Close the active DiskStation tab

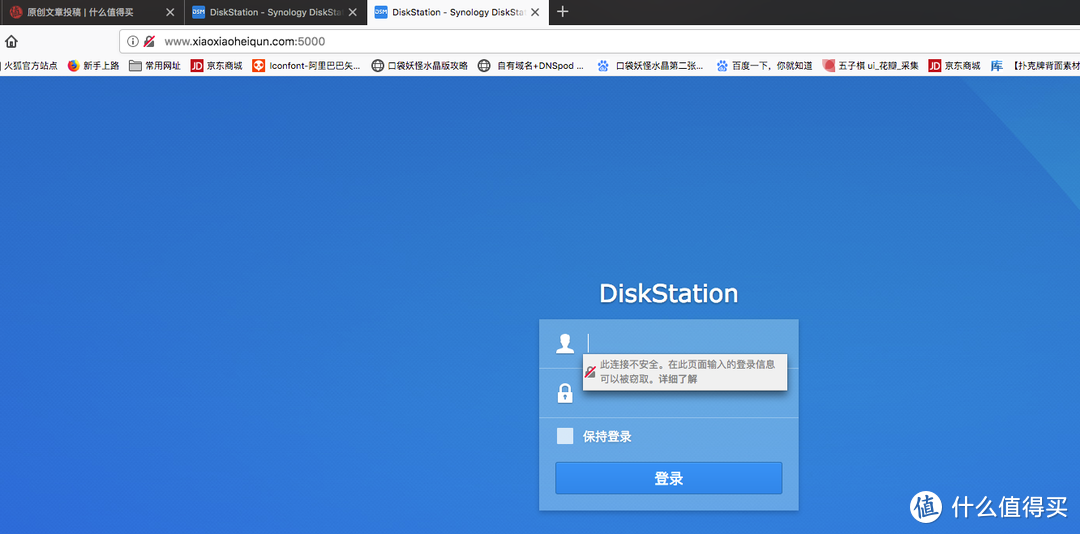pos(536,12)
